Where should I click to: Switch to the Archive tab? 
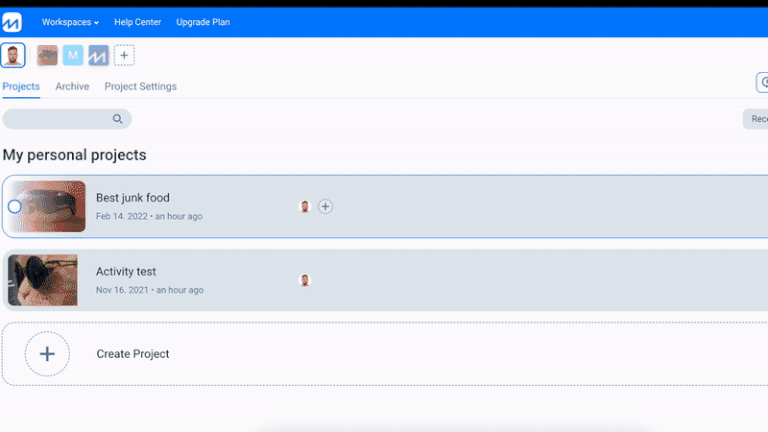tap(72, 86)
